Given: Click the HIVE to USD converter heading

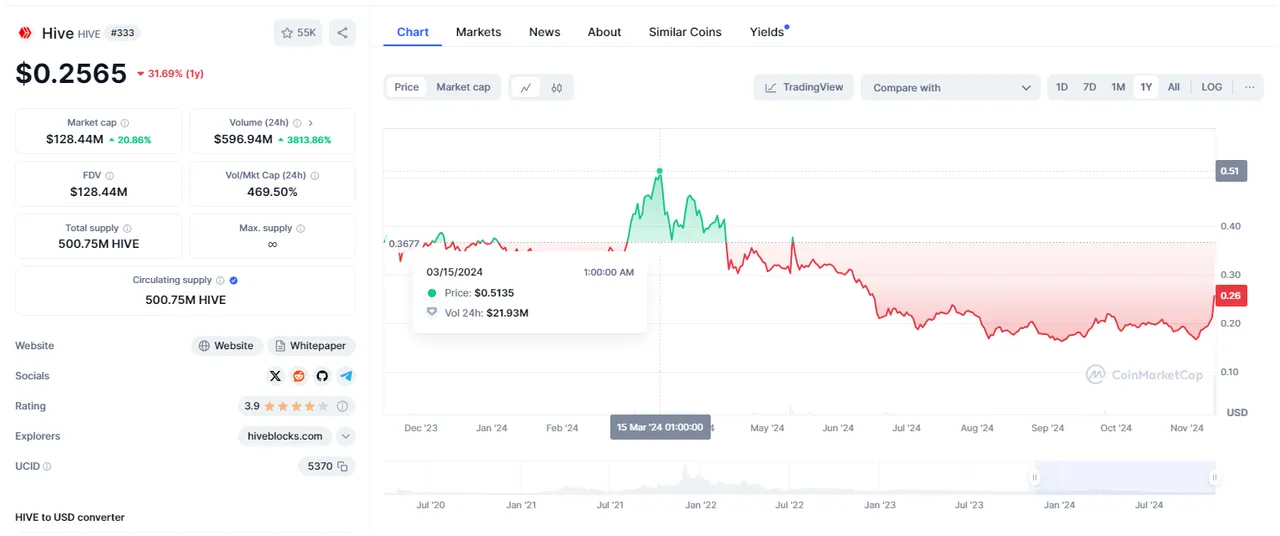Looking at the screenshot, I should (x=70, y=517).
